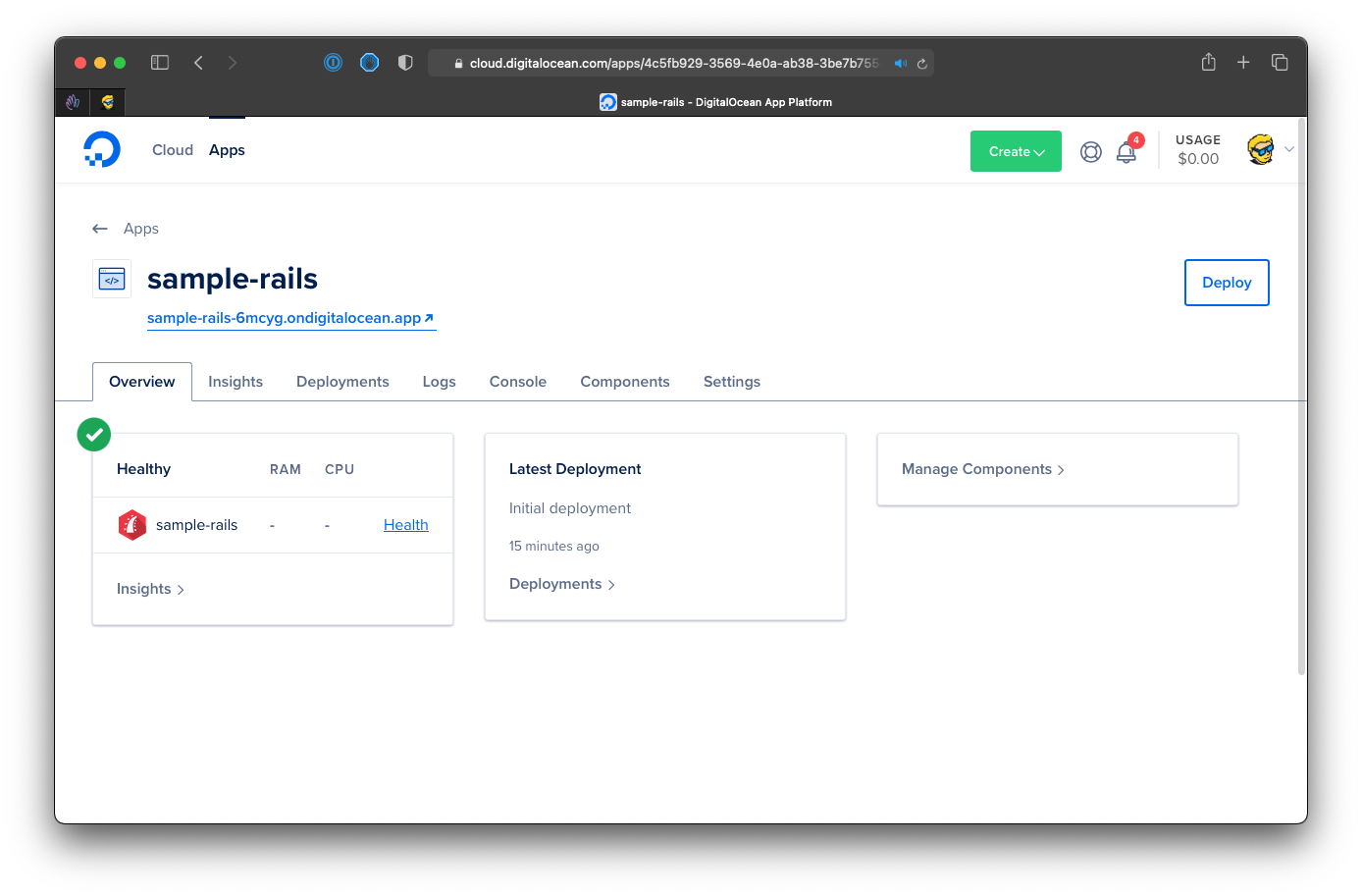
Task: Open Manage Components expander
Action: coord(982,469)
